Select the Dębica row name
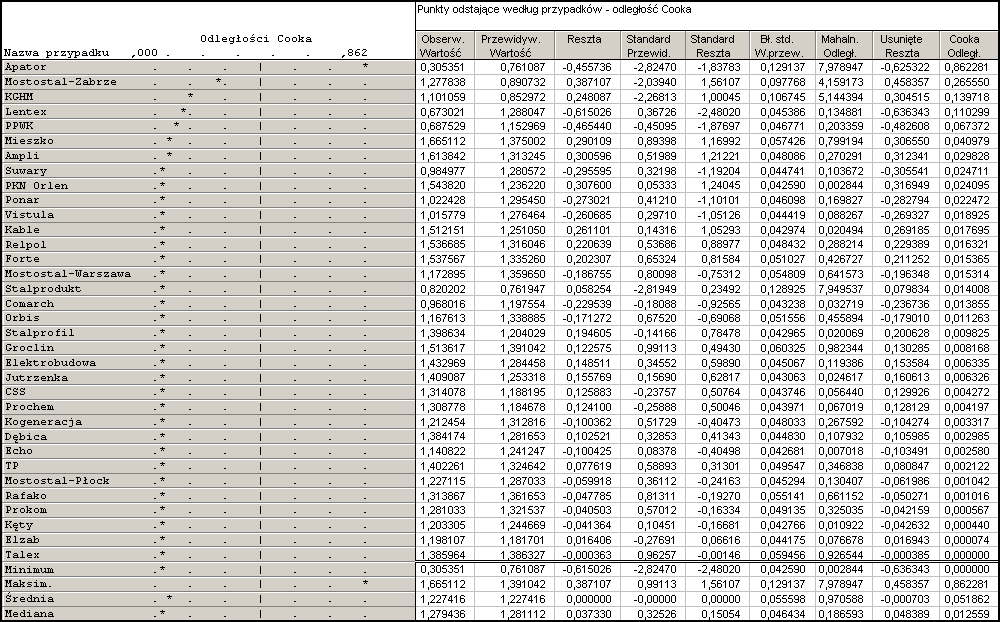This screenshot has width=1000, height=622. point(26,437)
